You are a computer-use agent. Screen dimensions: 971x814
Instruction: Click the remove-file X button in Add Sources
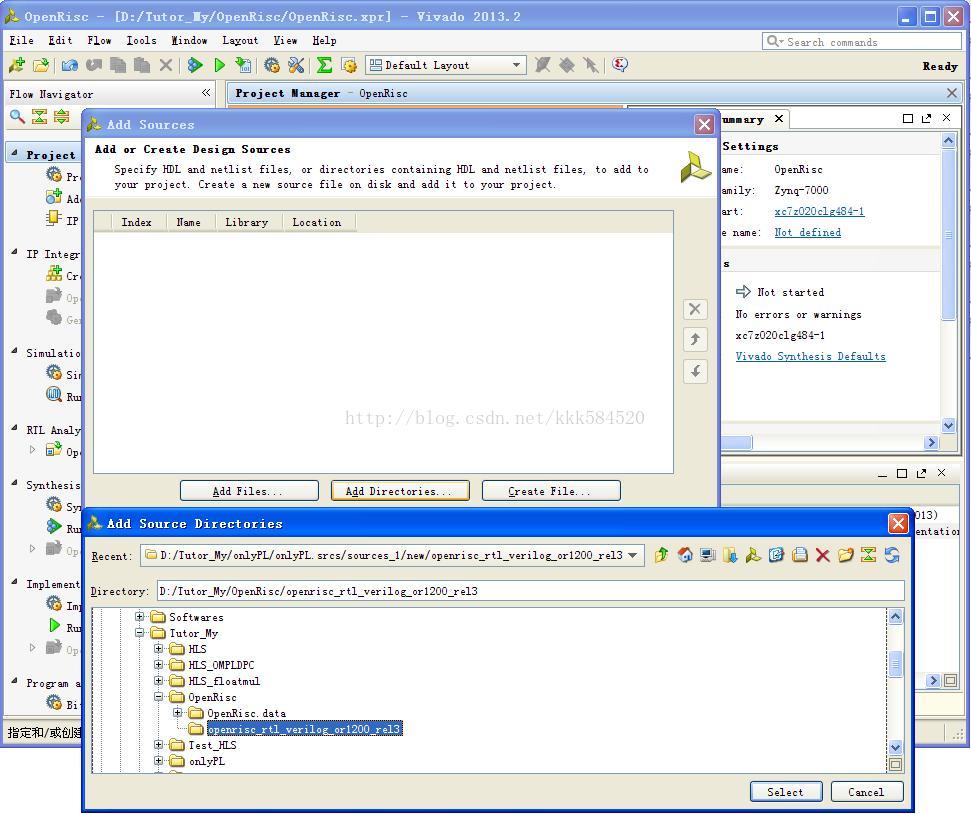[x=695, y=309]
